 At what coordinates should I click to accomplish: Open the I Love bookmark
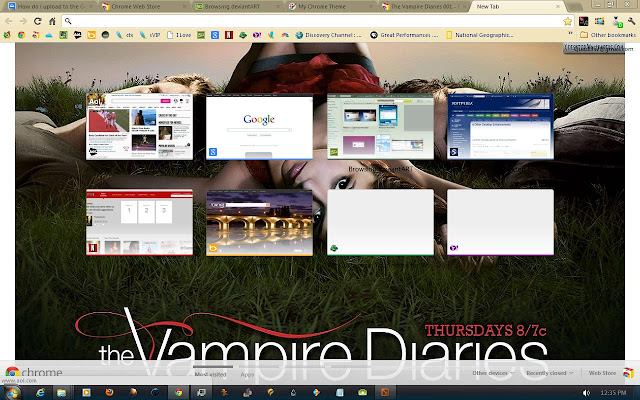tap(179, 35)
